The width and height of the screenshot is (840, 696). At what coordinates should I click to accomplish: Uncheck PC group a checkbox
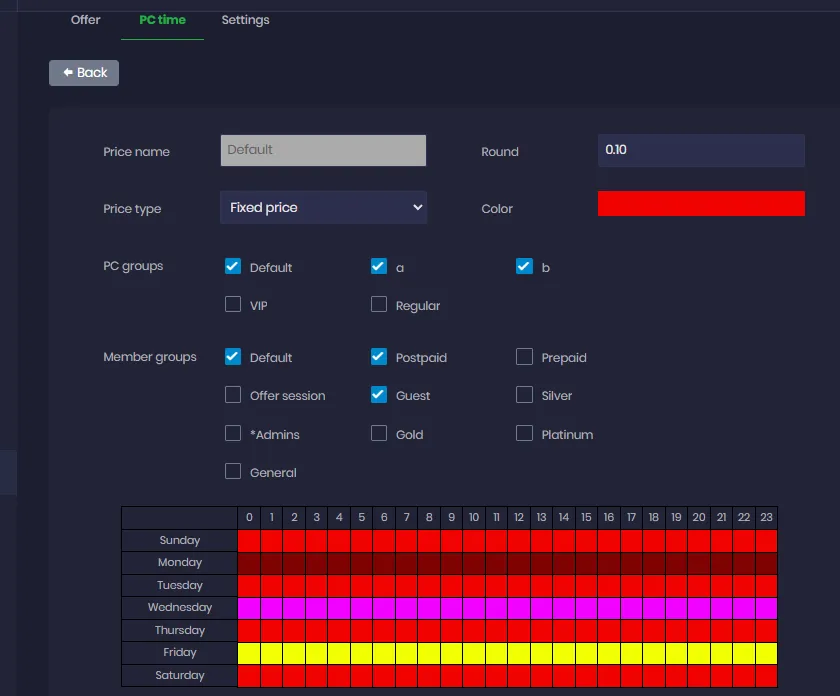click(x=379, y=266)
